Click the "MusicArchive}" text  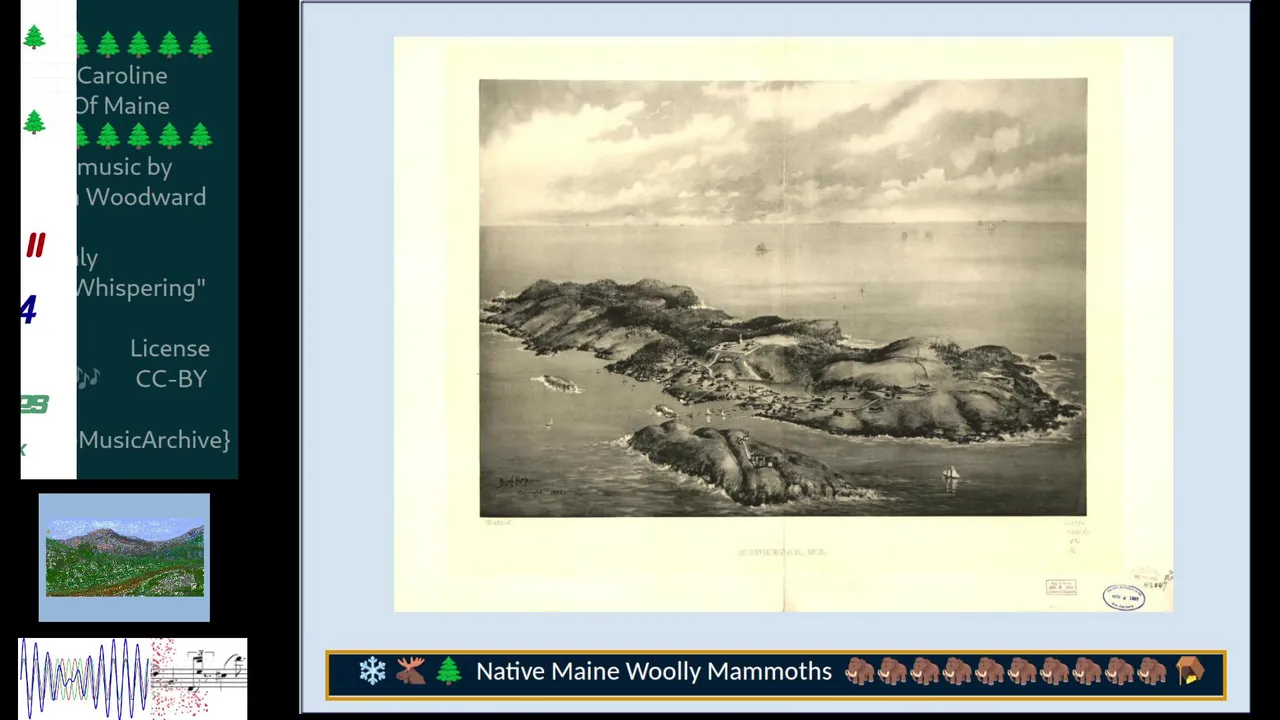click(155, 440)
